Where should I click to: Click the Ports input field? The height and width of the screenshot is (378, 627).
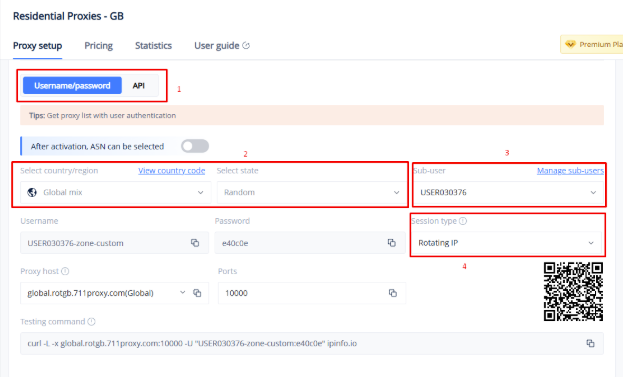click(x=312, y=293)
